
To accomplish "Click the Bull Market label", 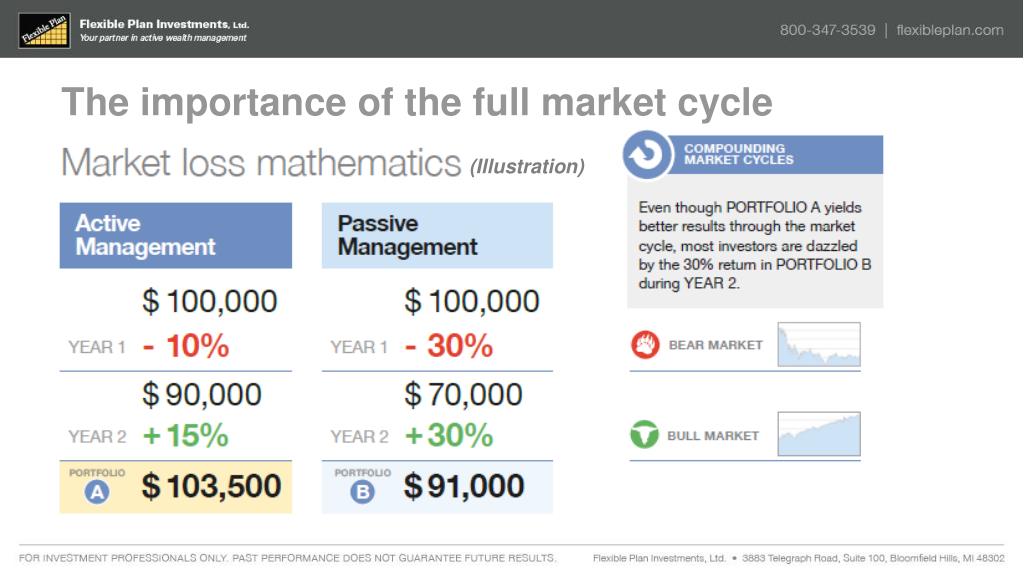I will click(x=713, y=436).
